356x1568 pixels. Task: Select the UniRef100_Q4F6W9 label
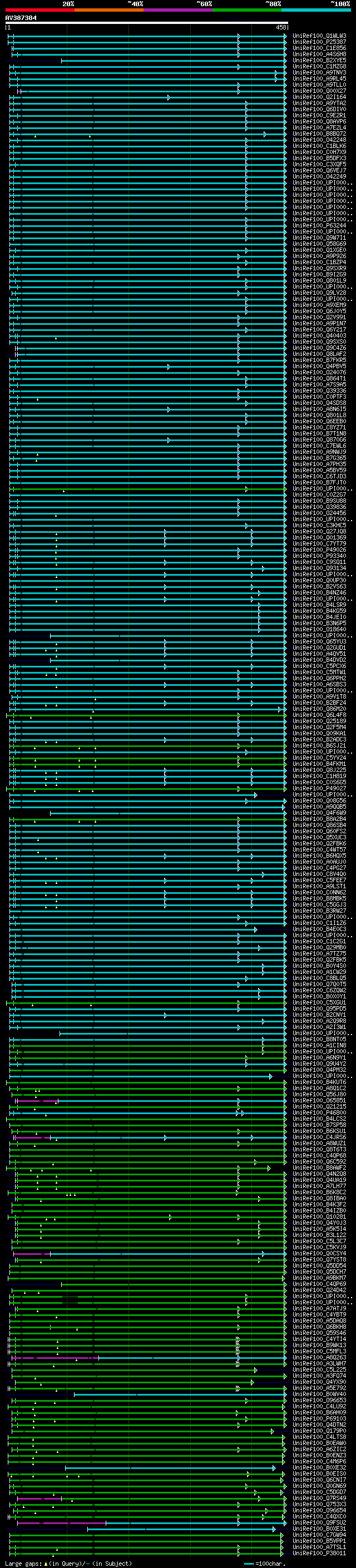[319, 813]
